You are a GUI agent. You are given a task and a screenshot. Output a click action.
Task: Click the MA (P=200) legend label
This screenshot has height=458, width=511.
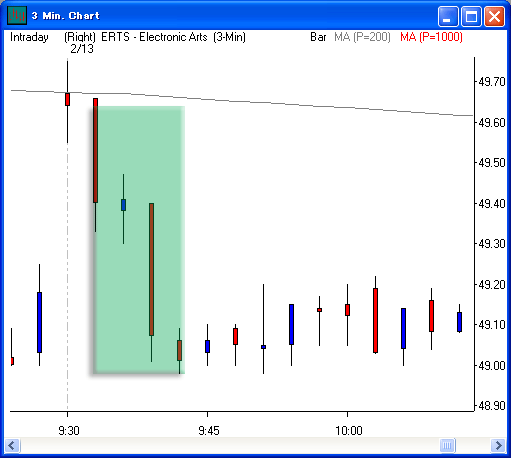click(362, 37)
